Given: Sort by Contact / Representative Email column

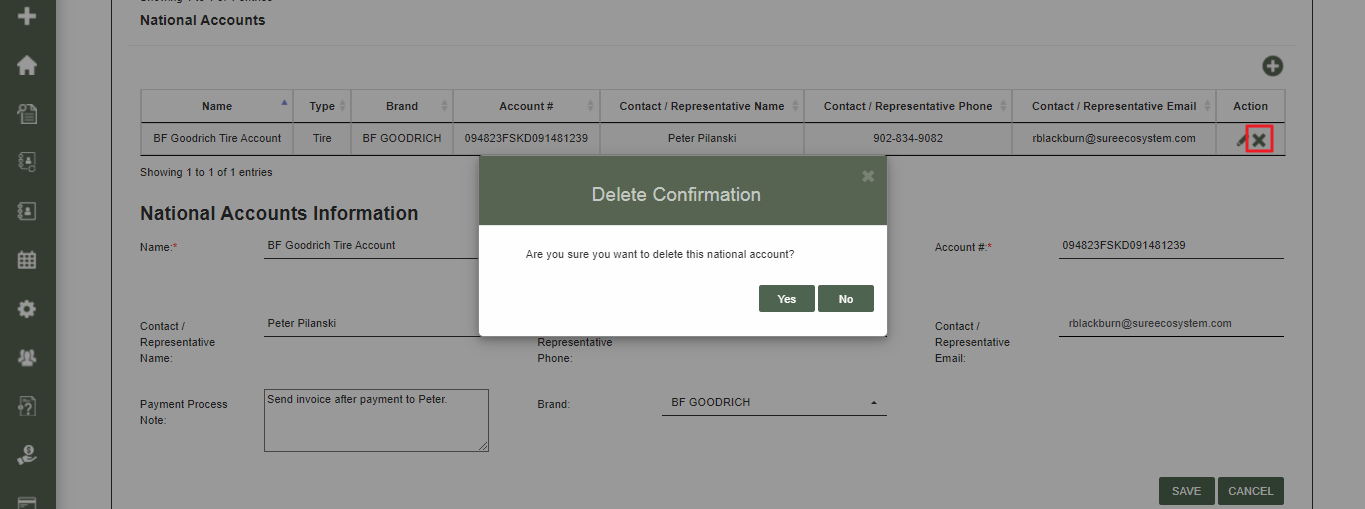Looking at the screenshot, I should [1114, 106].
